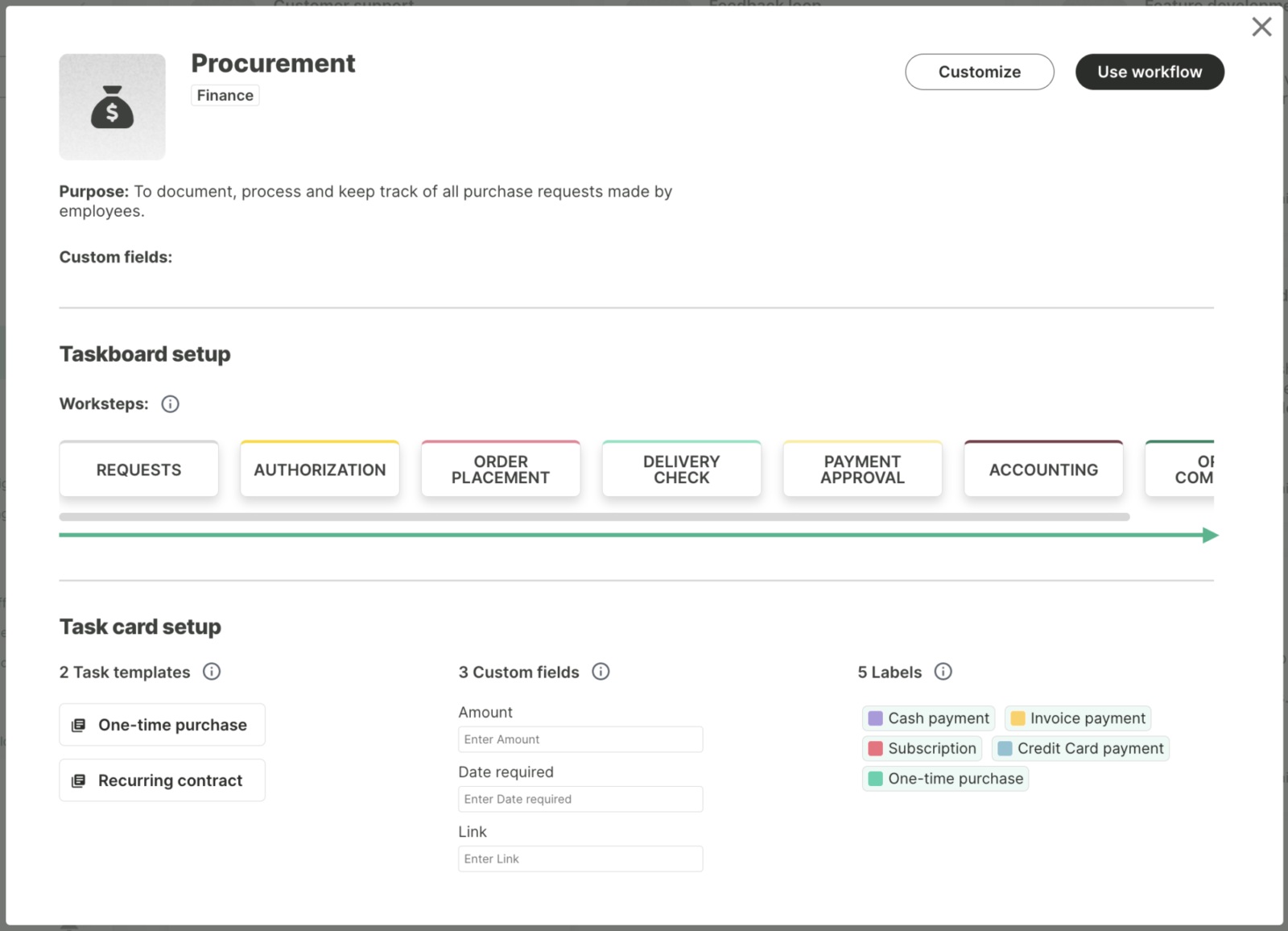Focus the Enter Date required field
Image resolution: width=1288 pixels, height=931 pixels.
580,799
